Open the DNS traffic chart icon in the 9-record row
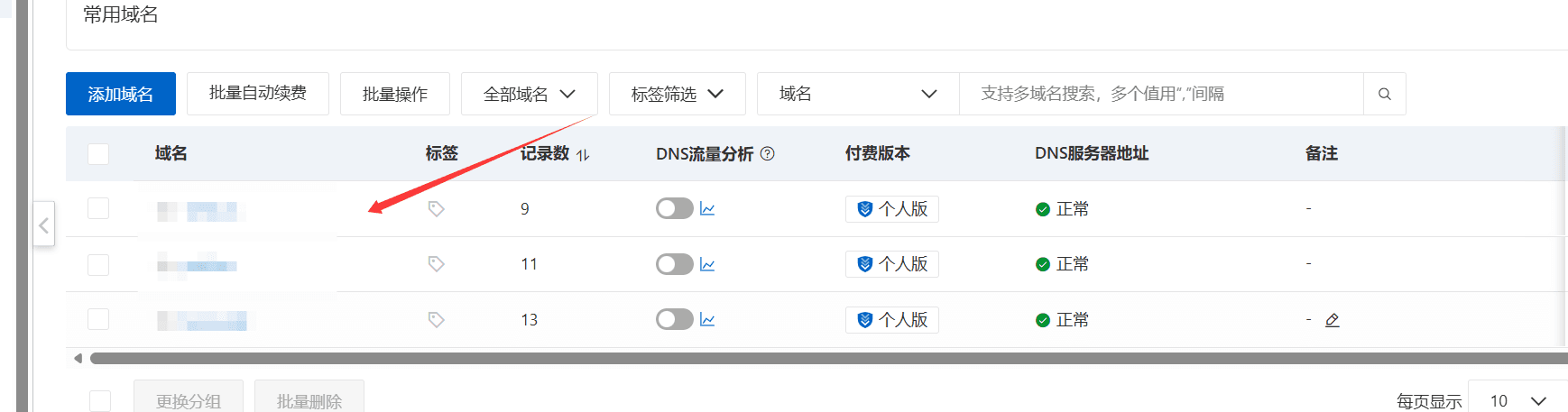This screenshot has width=1568, height=412. click(x=707, y=209)
